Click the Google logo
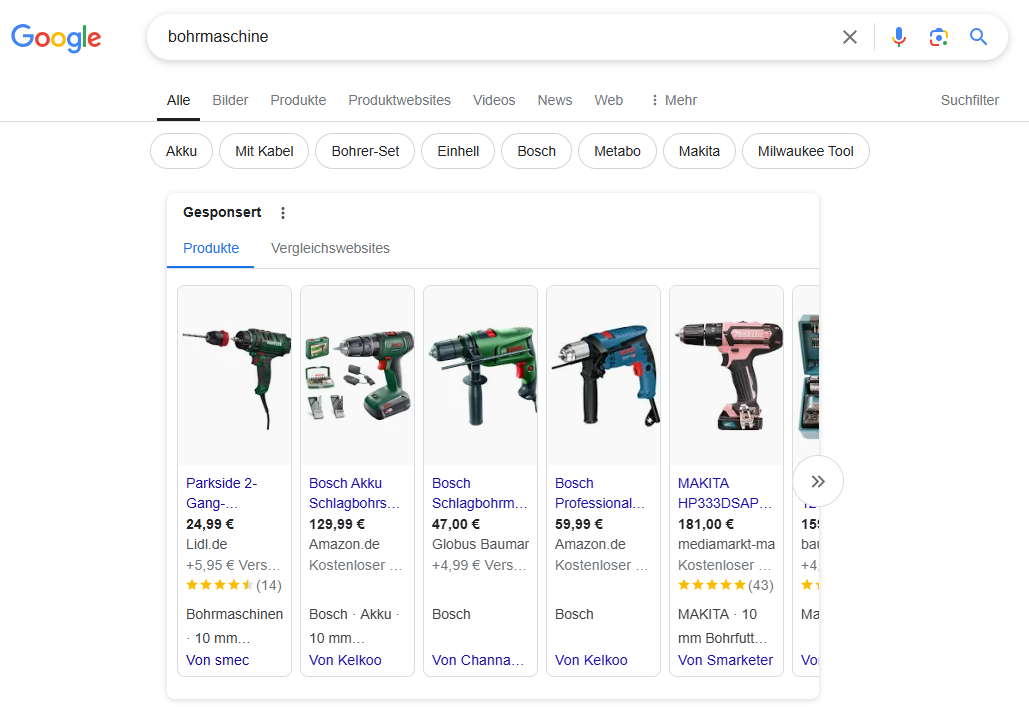 coord(56,38)
